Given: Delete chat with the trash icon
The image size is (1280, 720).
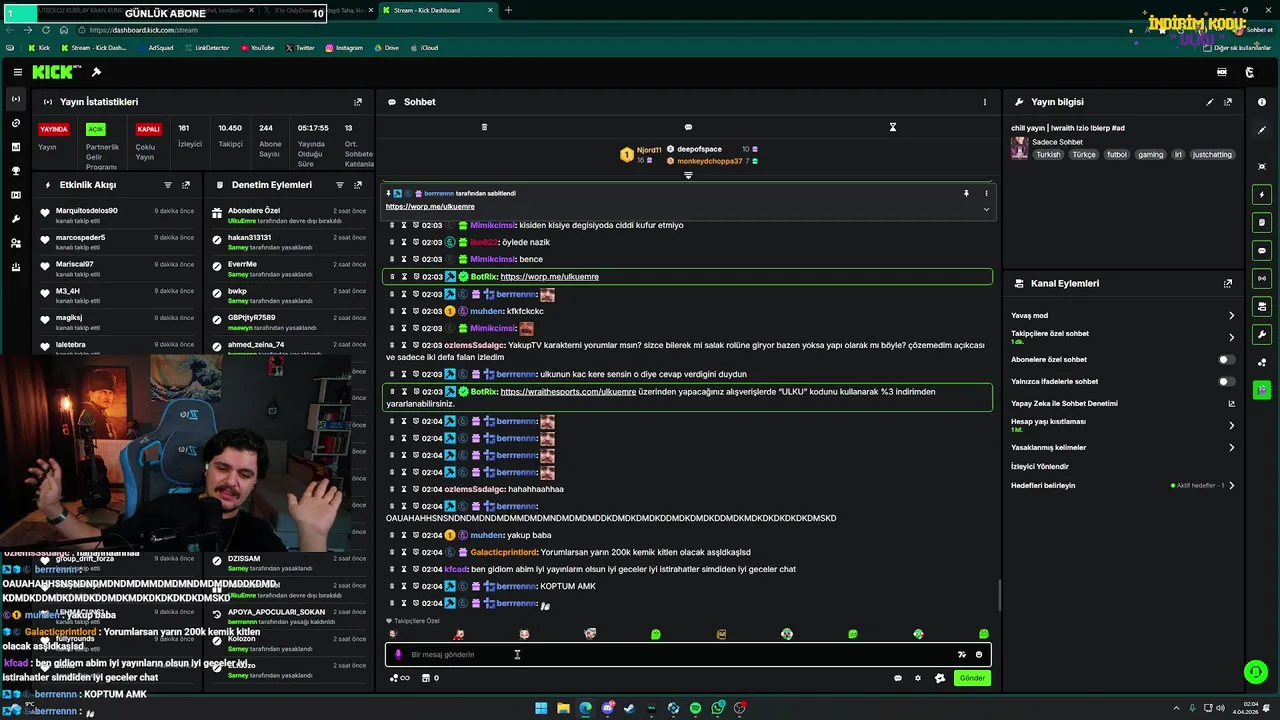Looking at the screenshot, I should coord(484,127).
